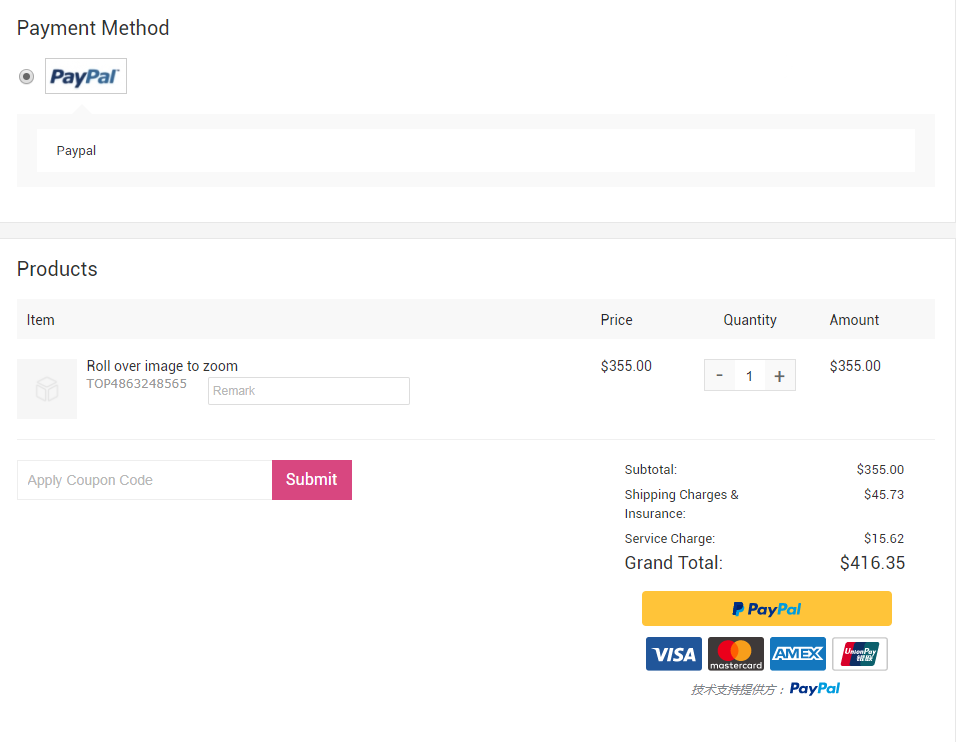
Task: Click the Payment Method heading
Action: point(93,28)
